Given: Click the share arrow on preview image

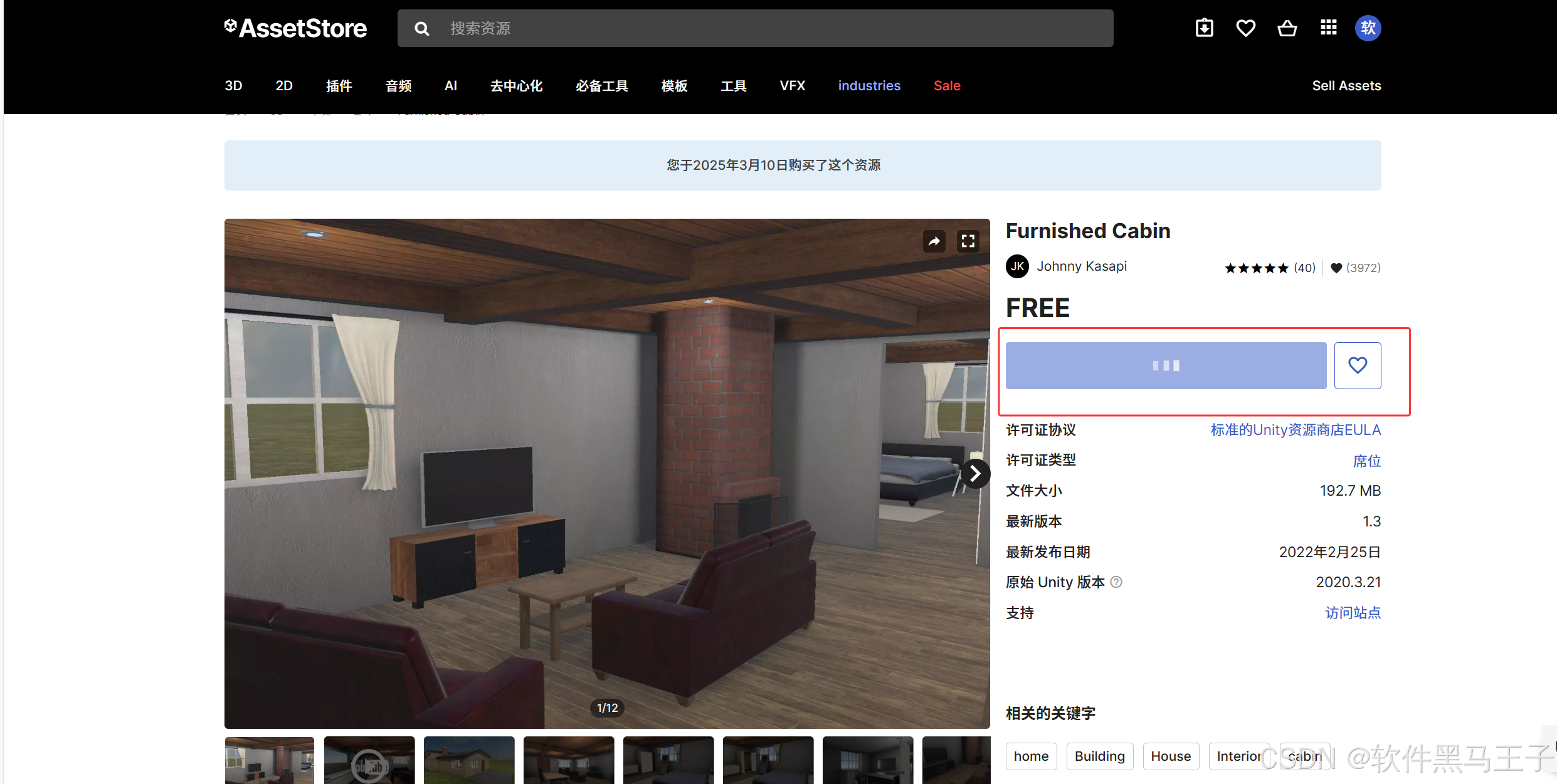Looking at the screenshot, I should point(934,241).
